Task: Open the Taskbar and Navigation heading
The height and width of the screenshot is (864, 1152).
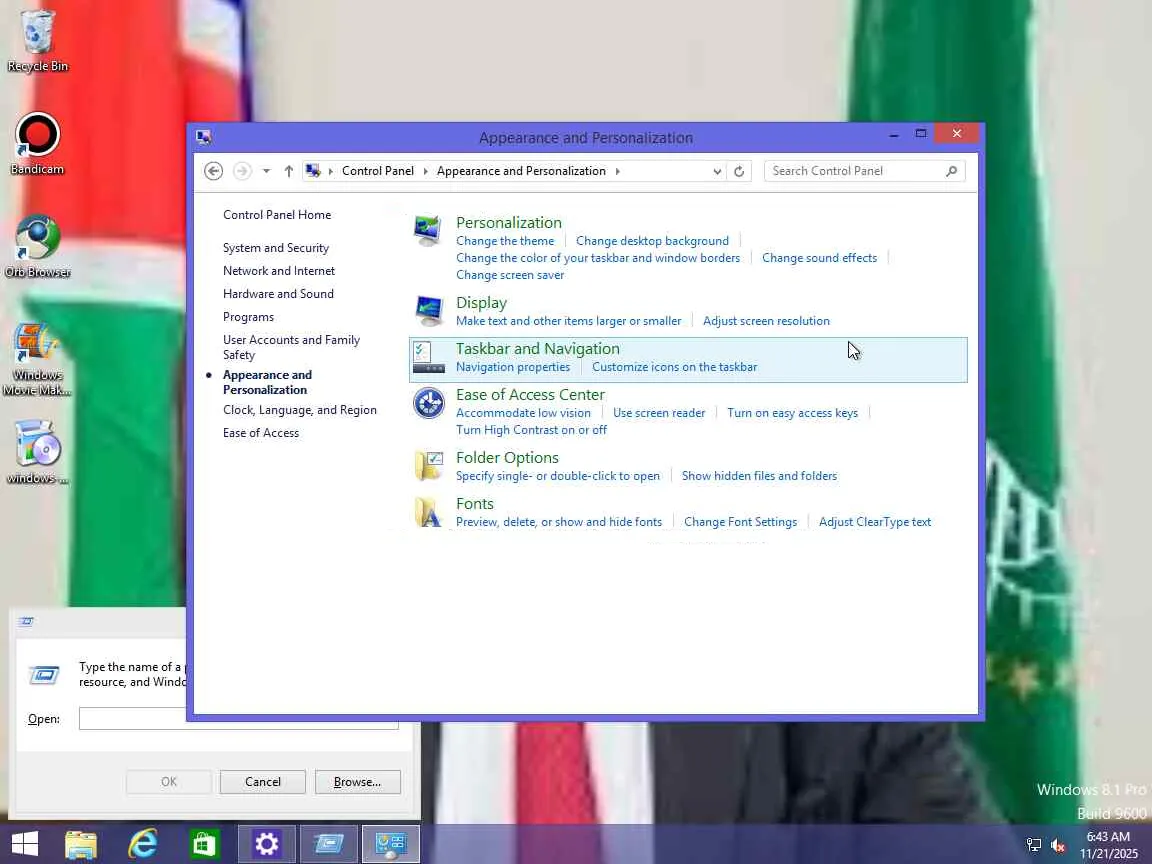Action: [538, 348]
